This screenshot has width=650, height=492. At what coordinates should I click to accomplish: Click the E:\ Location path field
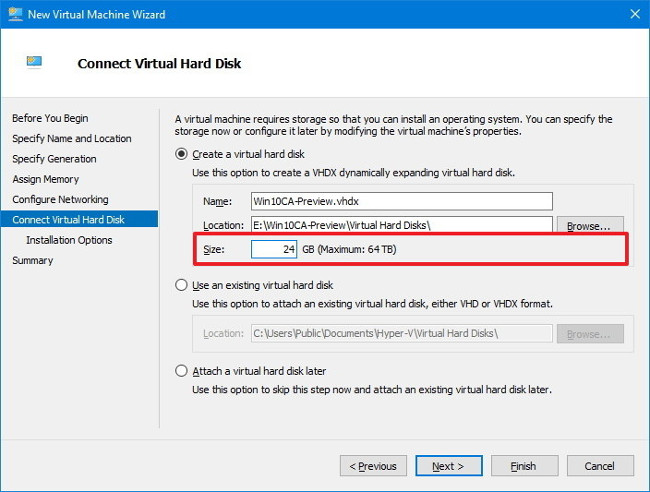click(402, 225)
